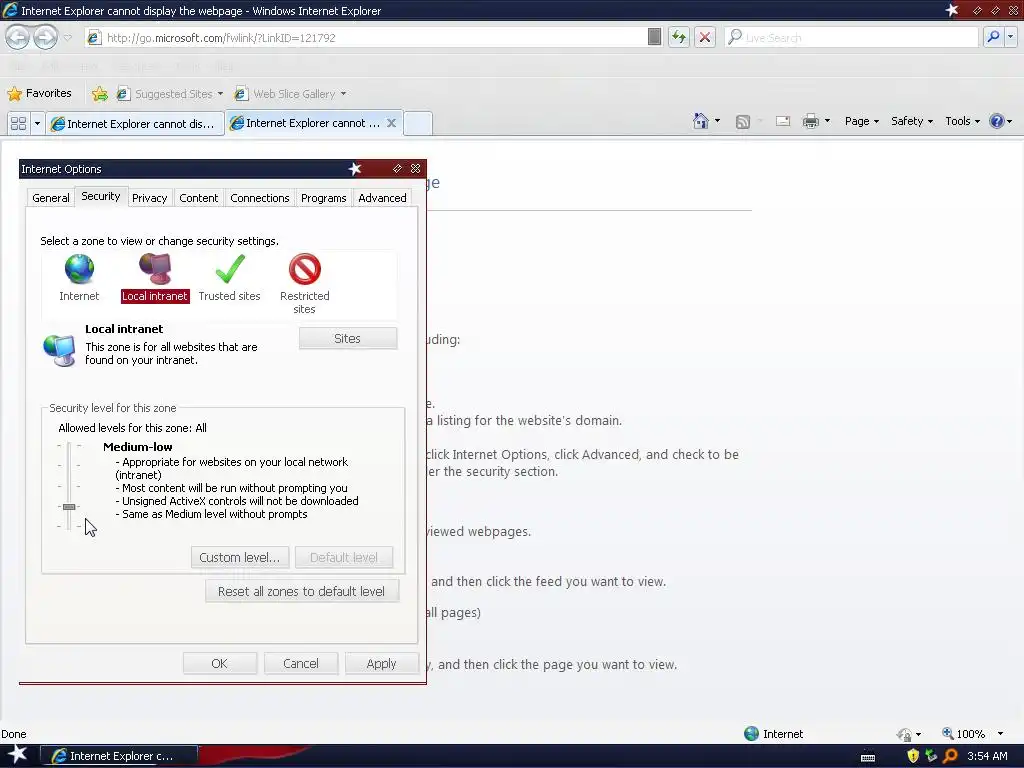Switch to first Internet Explorer cannot display tab
1024x768 pixels.
point(133,123)
